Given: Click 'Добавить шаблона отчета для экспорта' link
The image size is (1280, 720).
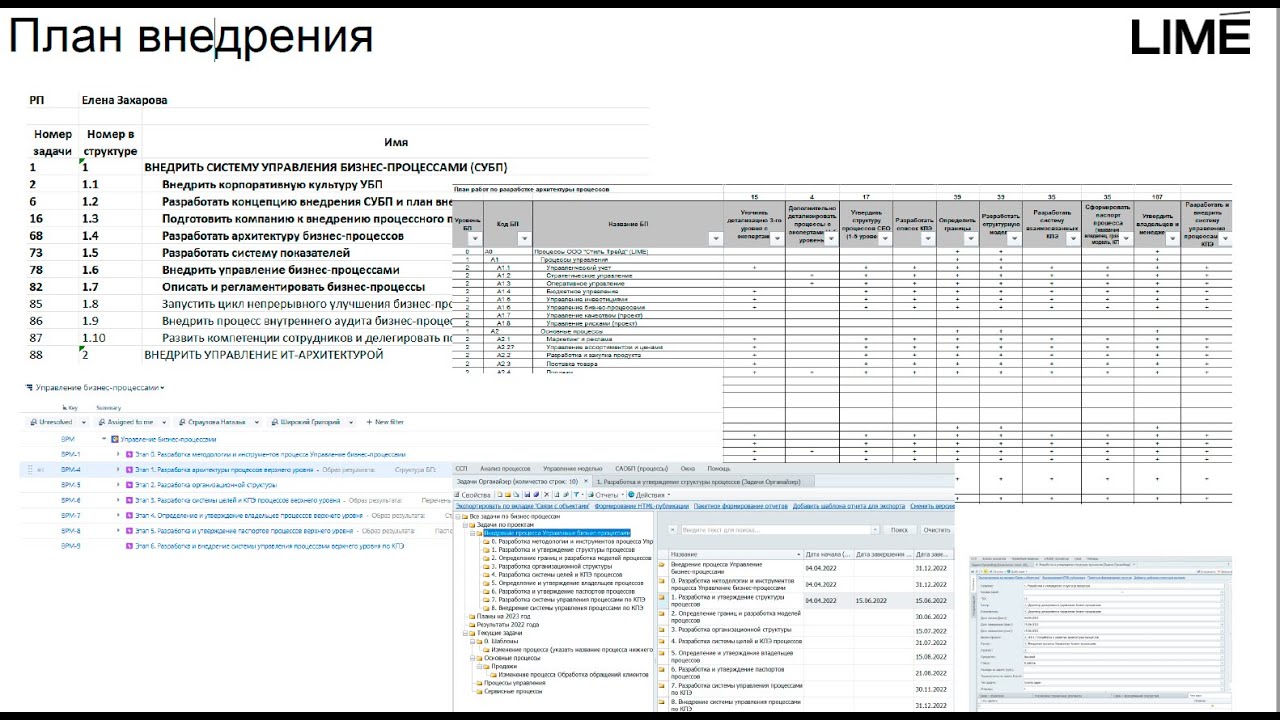Looking at the screenshot, I should (x=850, y=506).
